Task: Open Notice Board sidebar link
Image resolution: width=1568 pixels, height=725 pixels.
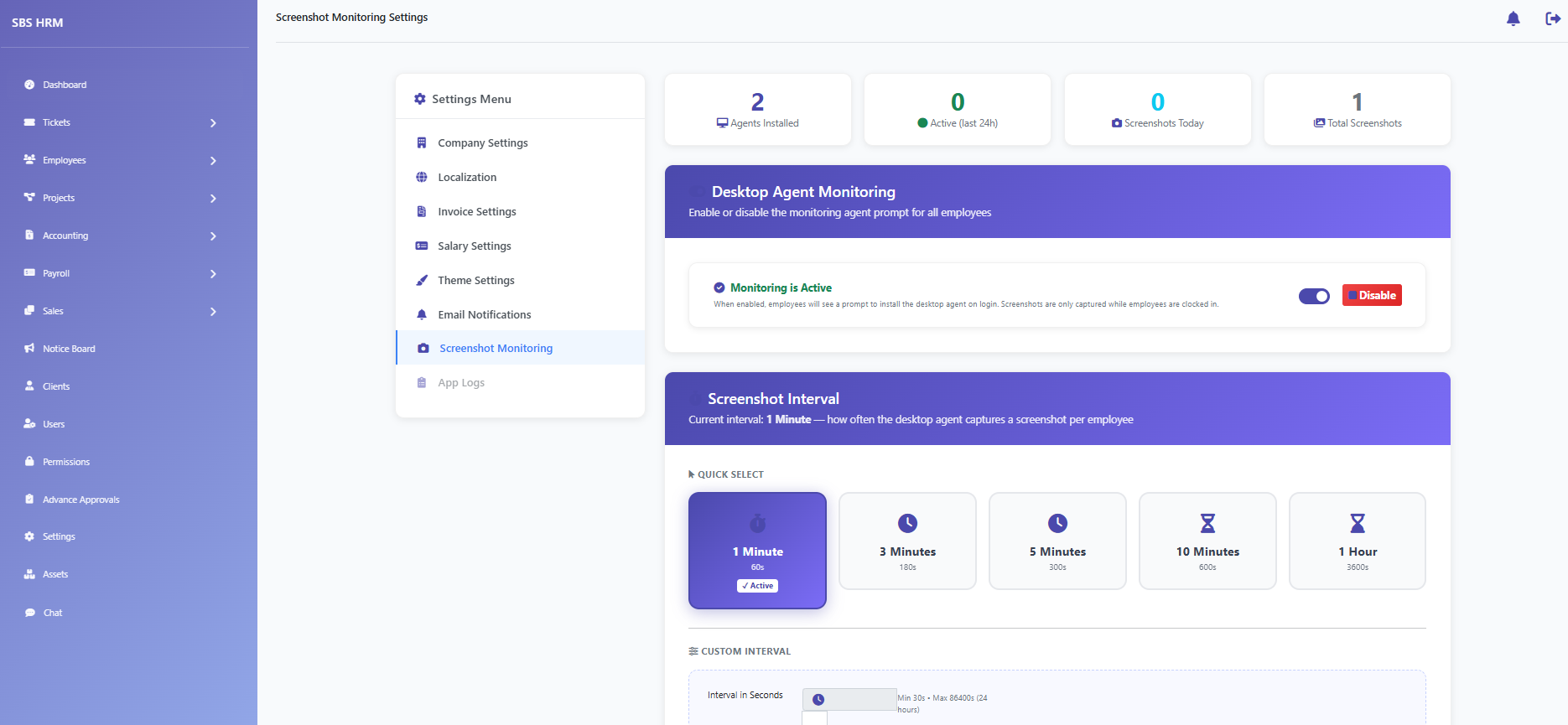Action: point(69,349)
